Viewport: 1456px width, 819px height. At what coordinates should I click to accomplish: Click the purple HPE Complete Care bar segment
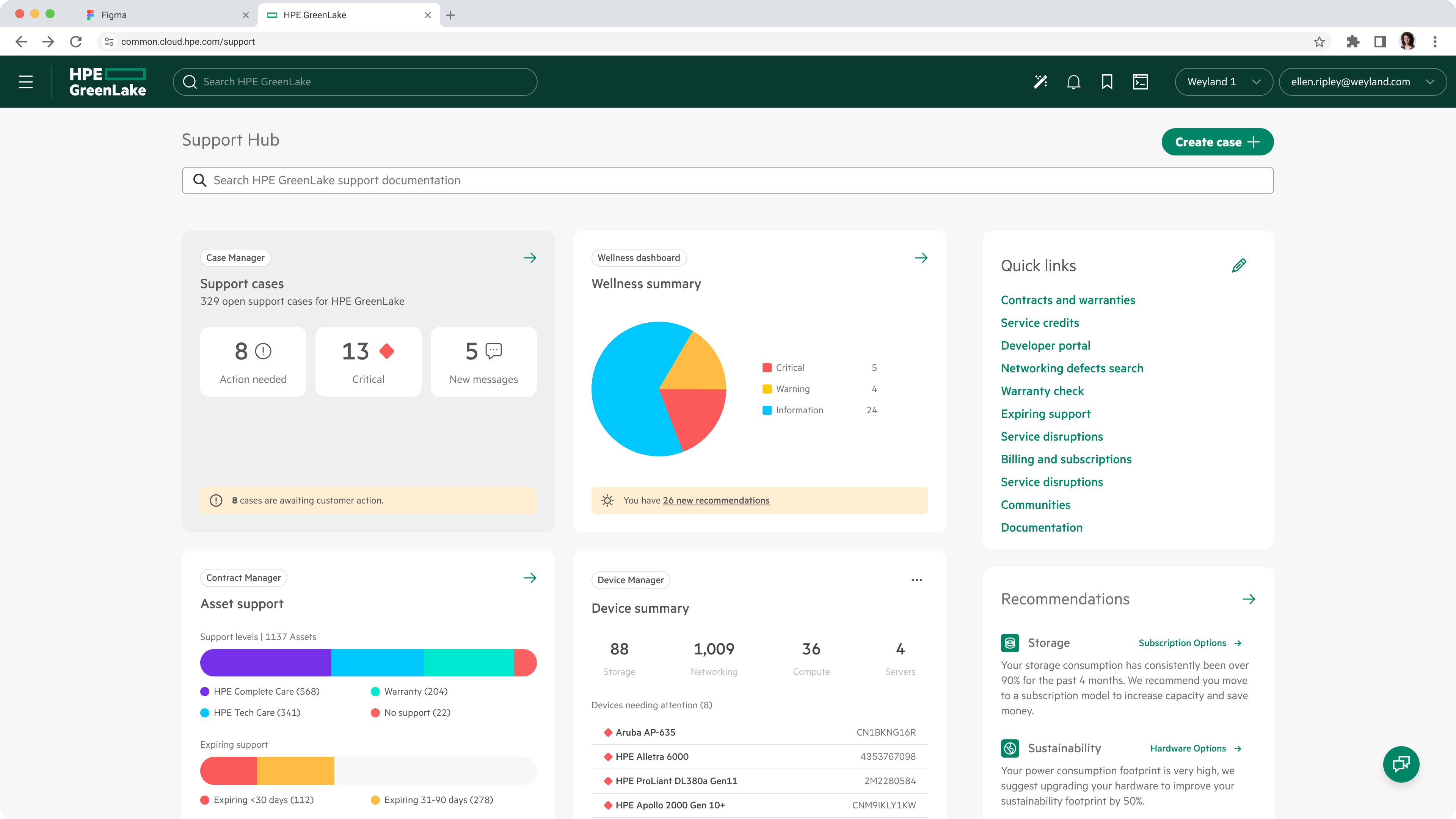[x=265, y=662]
